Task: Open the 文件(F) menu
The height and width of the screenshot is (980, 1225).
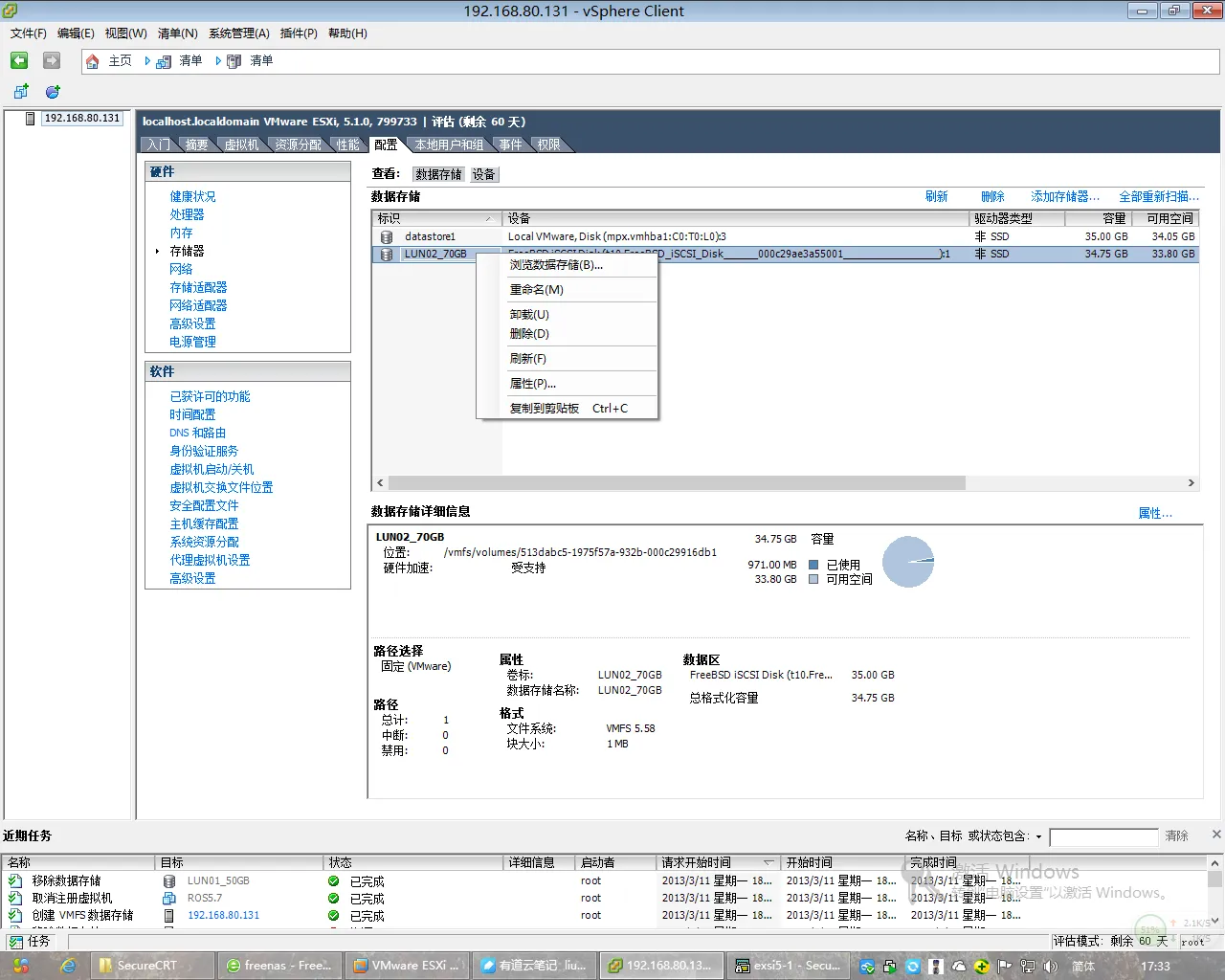Action: coord(29,33)
